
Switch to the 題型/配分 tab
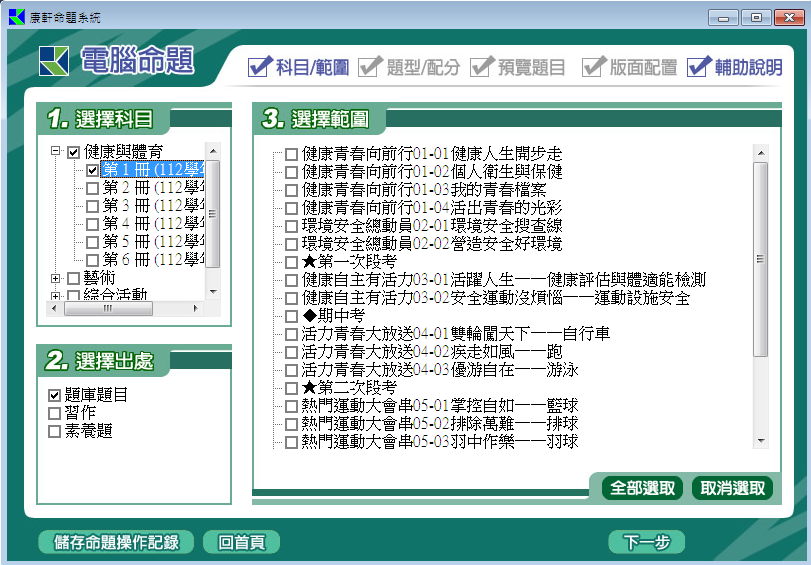410,68
